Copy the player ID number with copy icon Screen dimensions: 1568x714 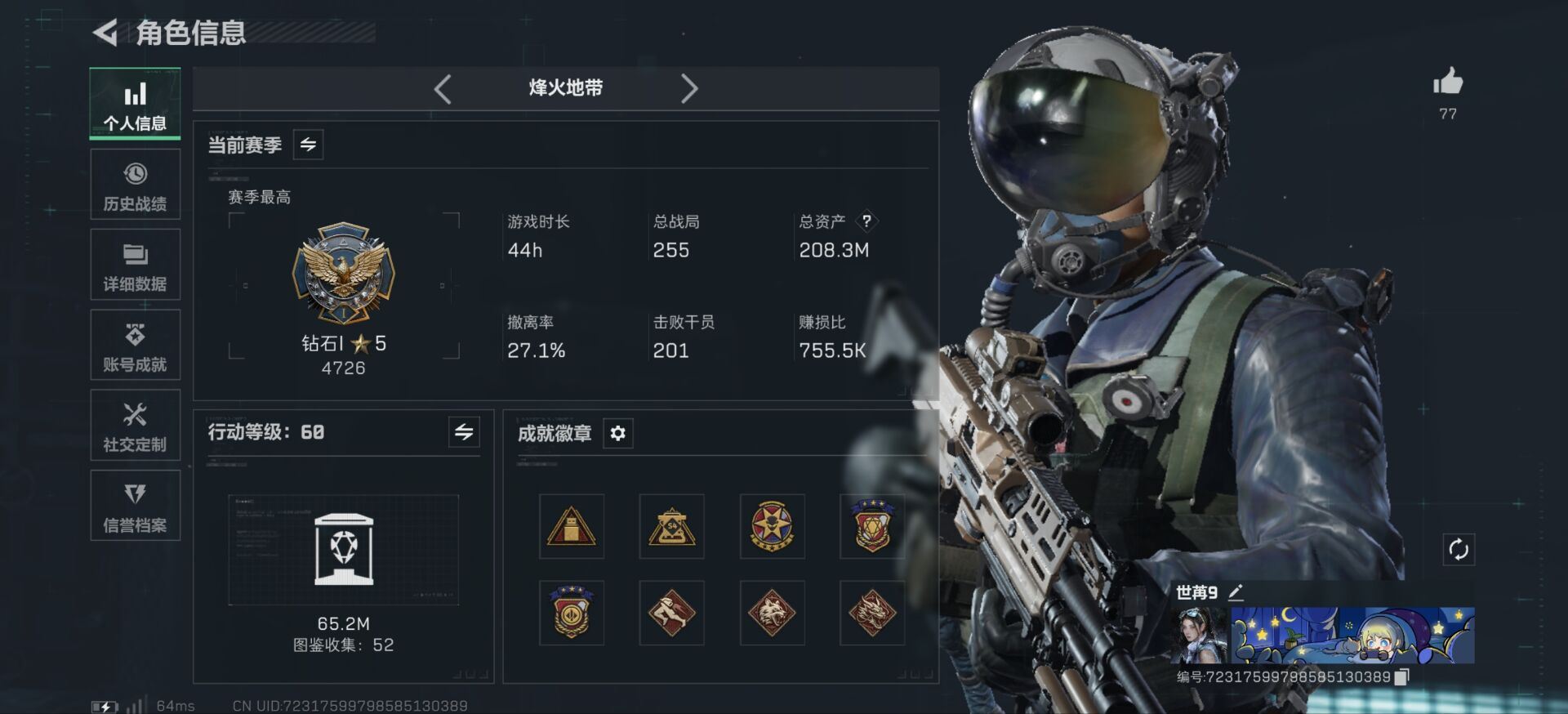[1402, 677]
